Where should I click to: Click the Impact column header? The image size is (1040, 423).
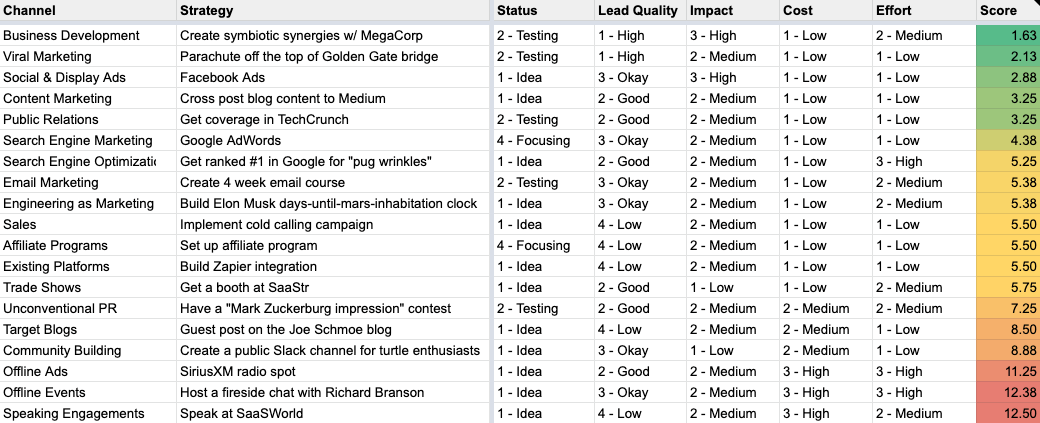711,10
